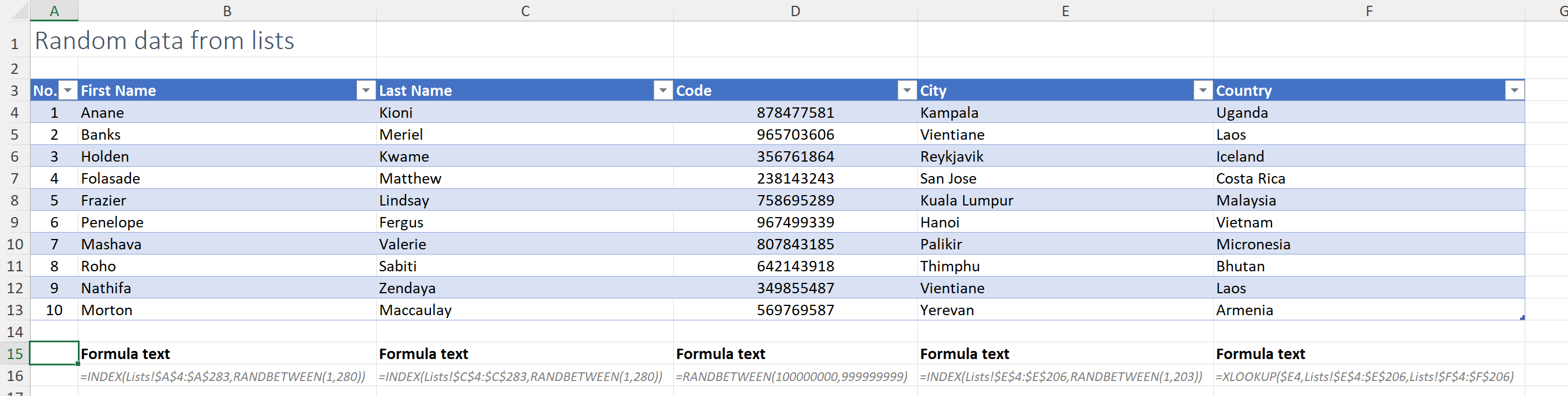This screenshot has width=1568, height=396.
Task: Select cell with first name Roho
Action: pyautogui.click(x=227, y=266)
